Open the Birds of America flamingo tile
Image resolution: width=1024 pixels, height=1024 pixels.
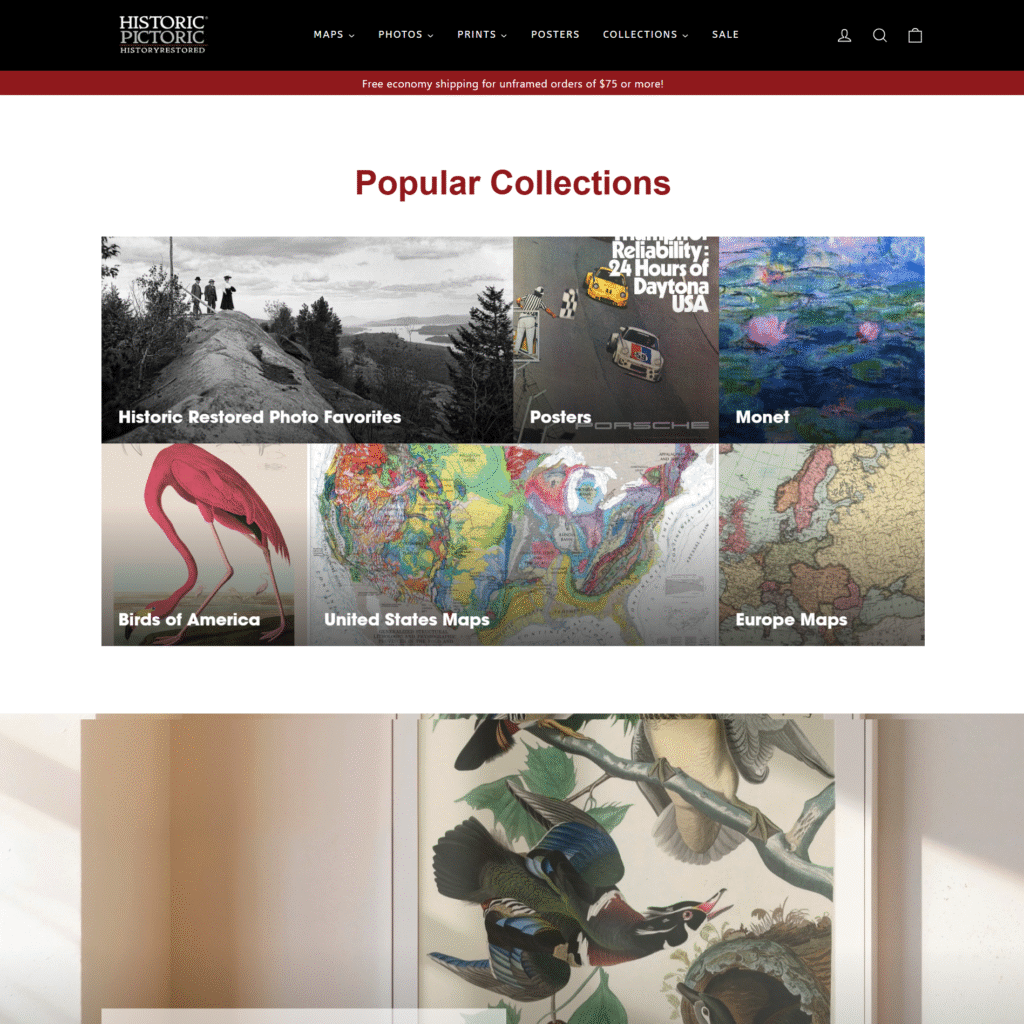click(204, 545)
